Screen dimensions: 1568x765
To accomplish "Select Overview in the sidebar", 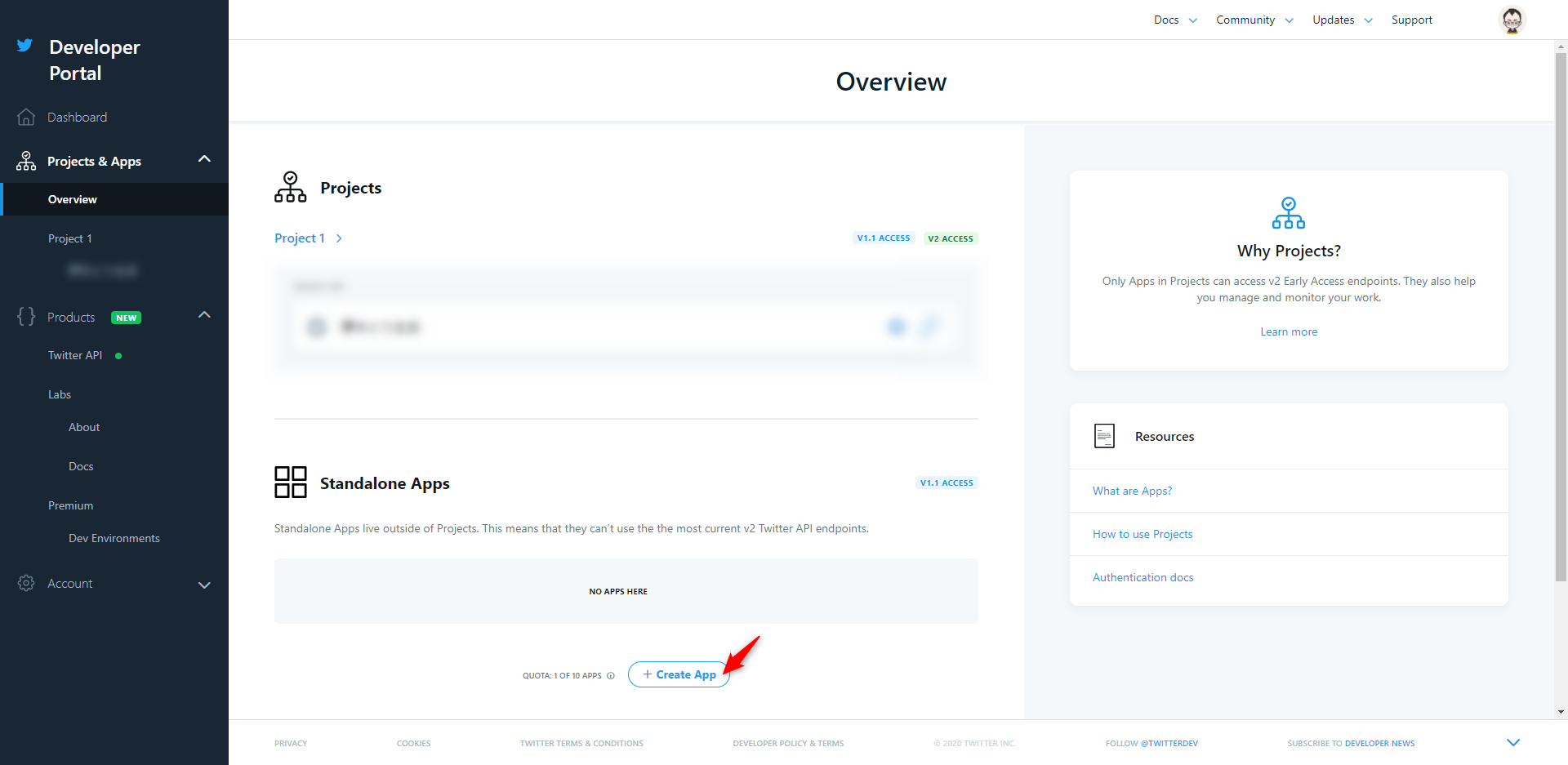I will 72,198.
